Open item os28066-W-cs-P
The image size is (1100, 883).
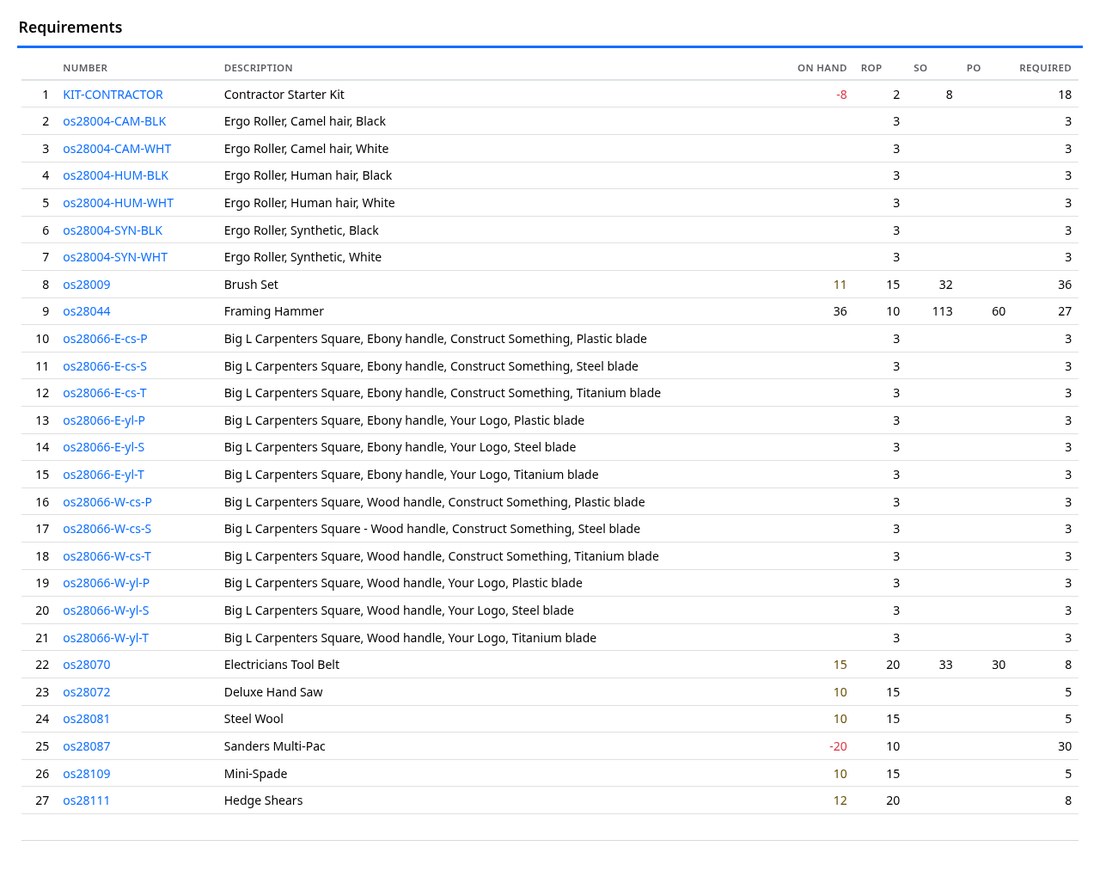tap(107, 502)
